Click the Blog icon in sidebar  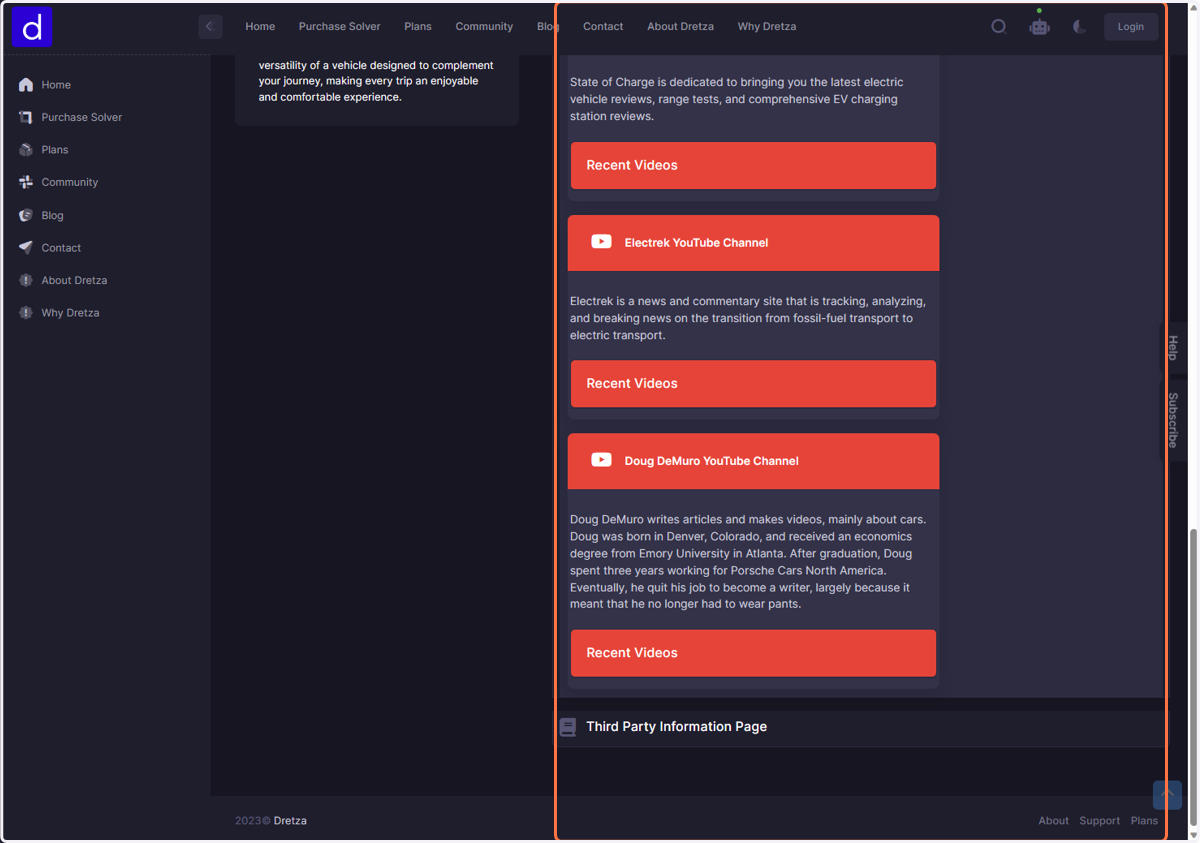(x=26, y=215)
